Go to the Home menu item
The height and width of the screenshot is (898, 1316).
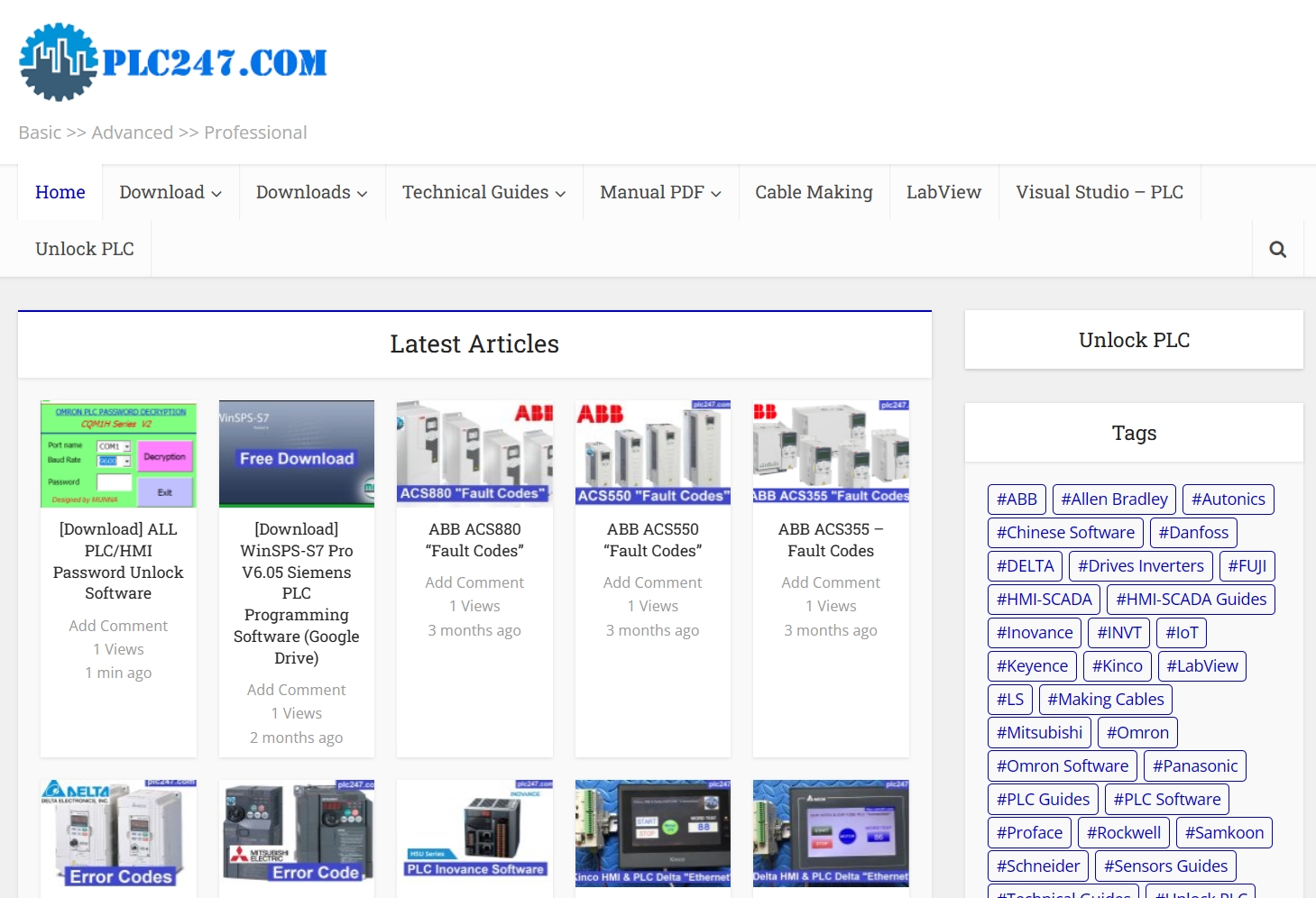click(x=60, y=192)
